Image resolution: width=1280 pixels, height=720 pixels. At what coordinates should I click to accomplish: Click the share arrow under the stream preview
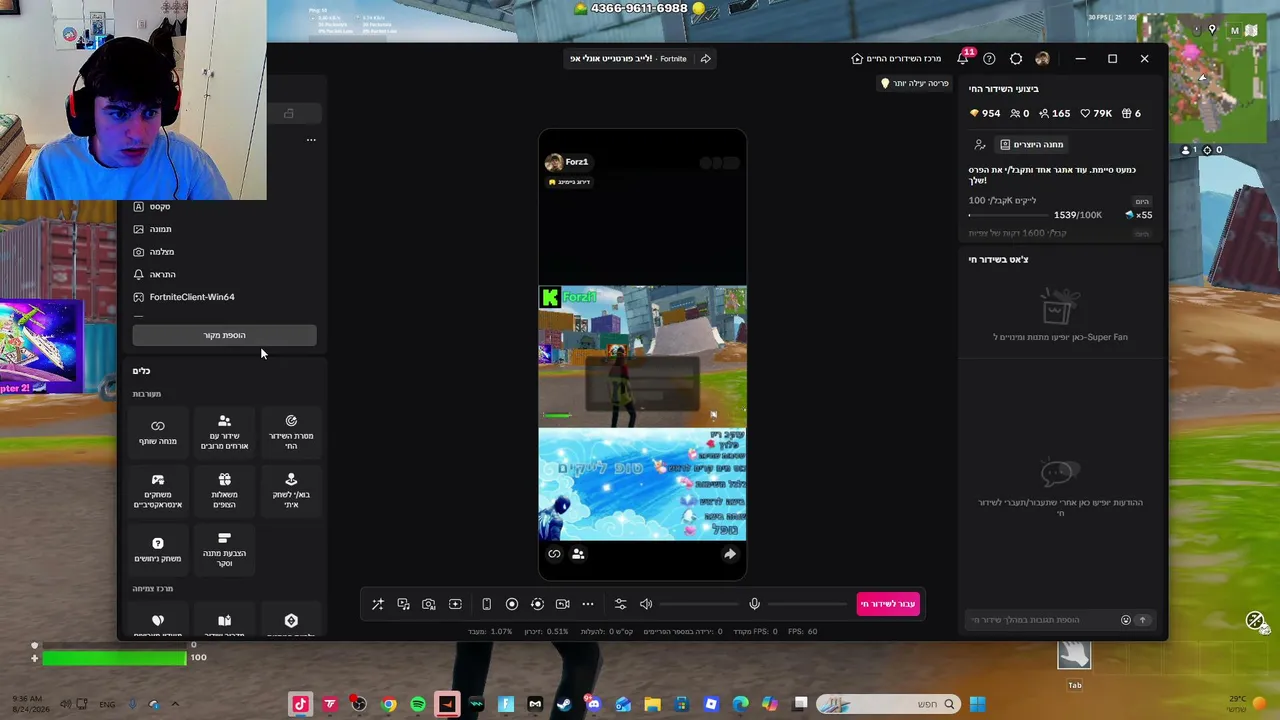pyautogui.click(x=730, y=554)
